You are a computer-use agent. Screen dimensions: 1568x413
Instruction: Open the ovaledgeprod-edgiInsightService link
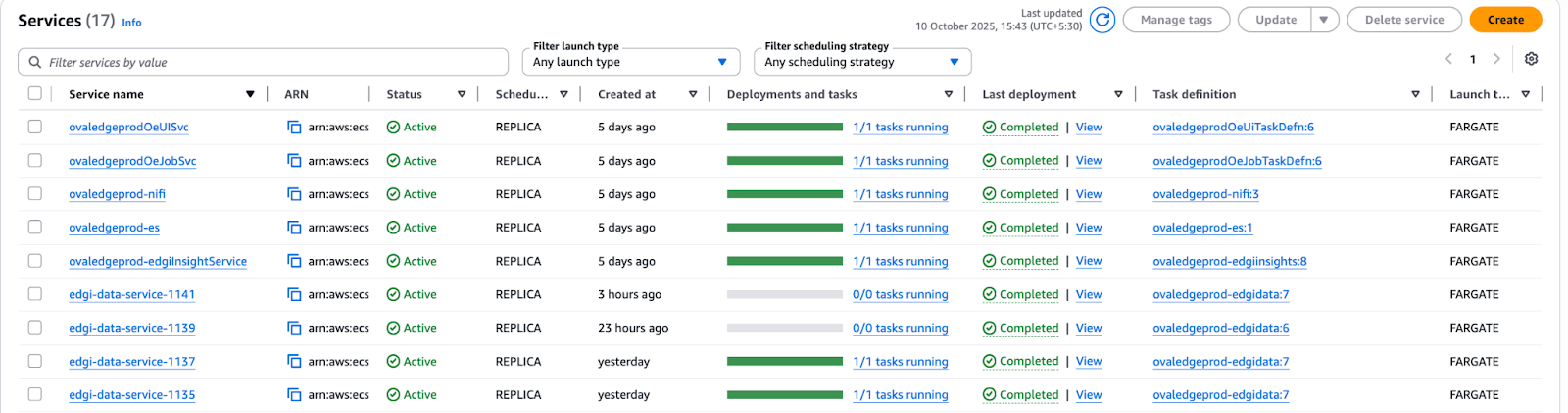click(158, 262)
